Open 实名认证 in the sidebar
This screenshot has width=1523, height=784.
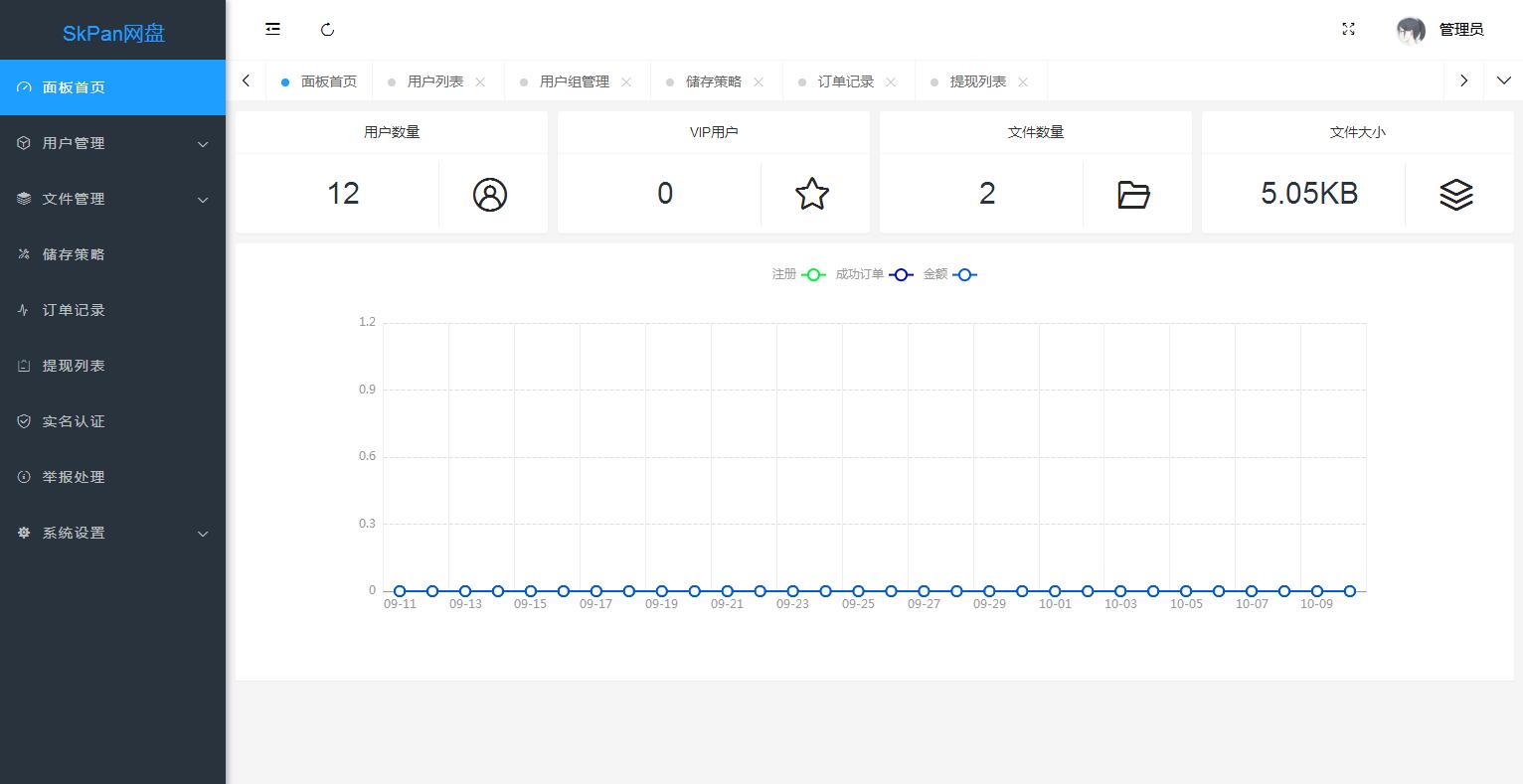74,421
